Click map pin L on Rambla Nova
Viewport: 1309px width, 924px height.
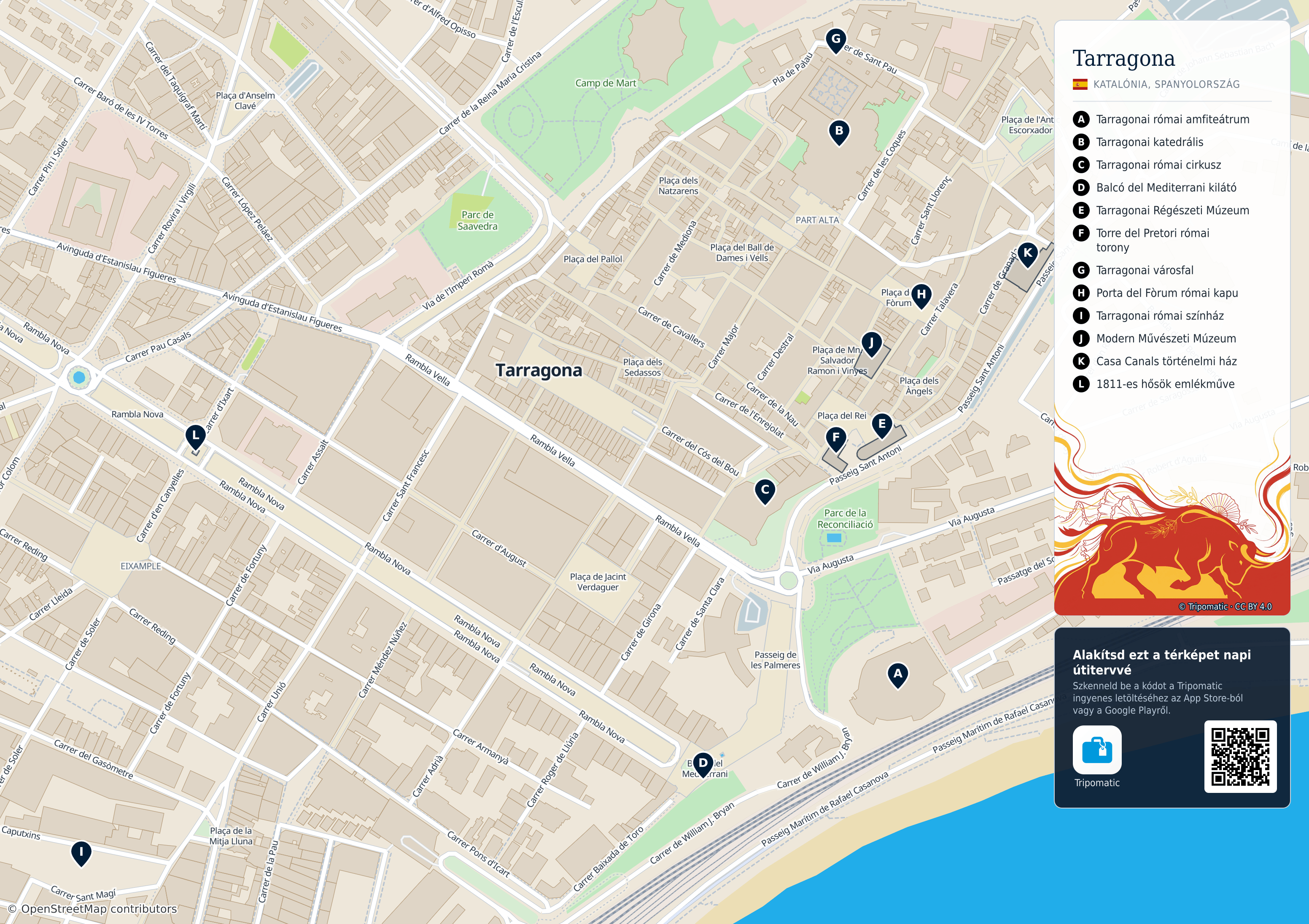[196, 437]
